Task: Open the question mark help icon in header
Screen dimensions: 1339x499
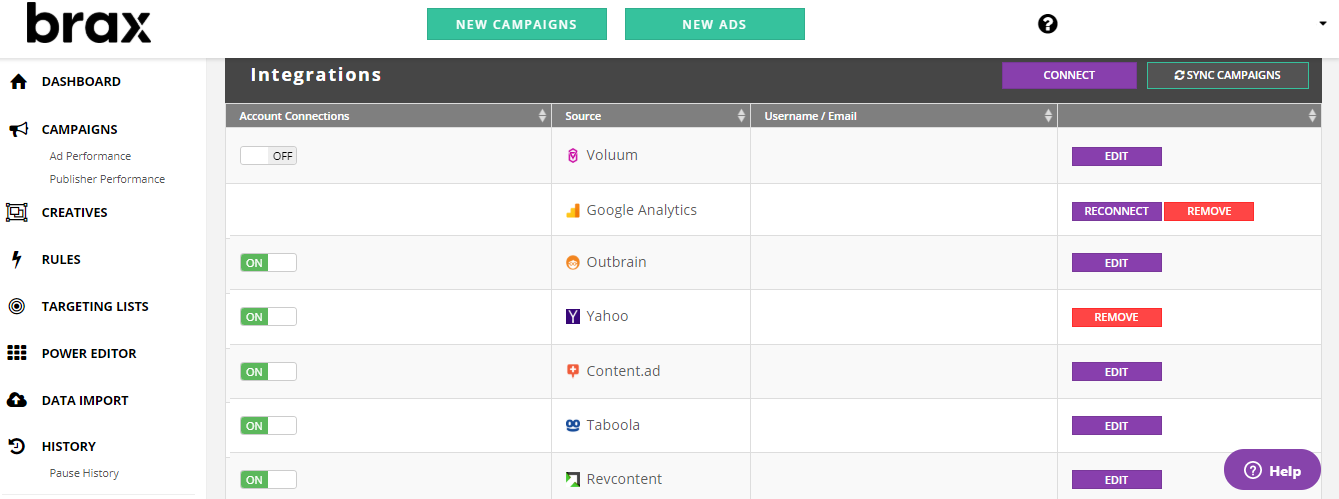Action: pos(1048,24)
